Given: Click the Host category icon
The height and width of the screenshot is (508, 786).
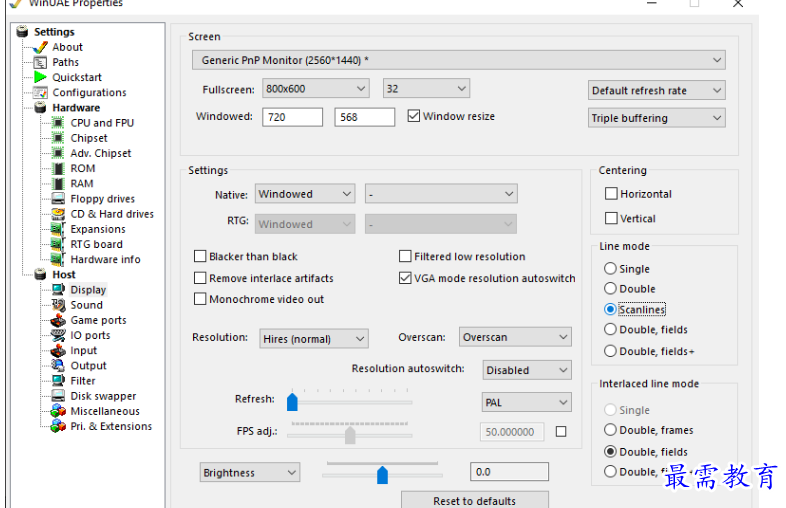Looking at the screenshot, I should [x=40, y=274].
